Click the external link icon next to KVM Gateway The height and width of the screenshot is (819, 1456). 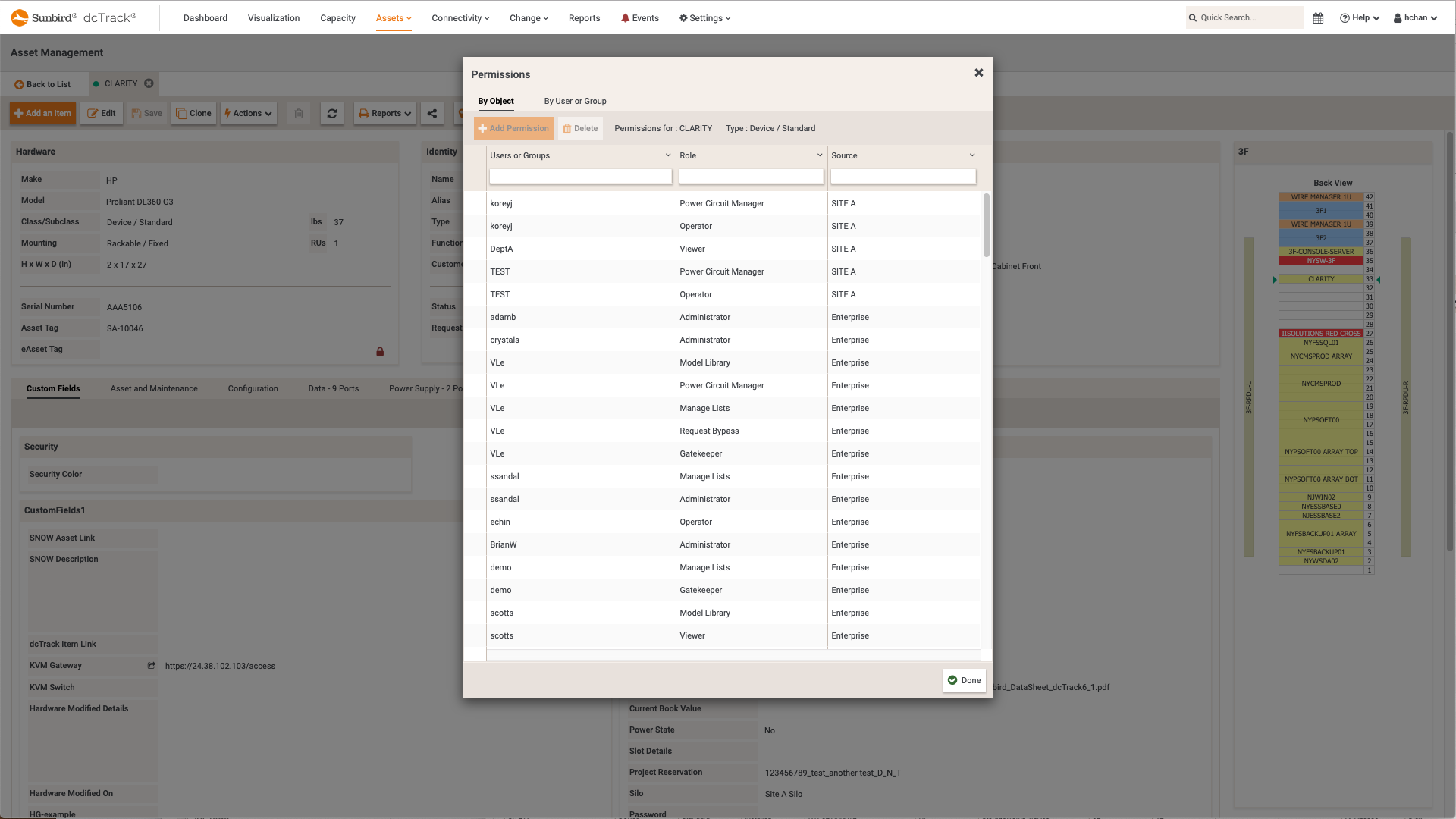point(152,665)
